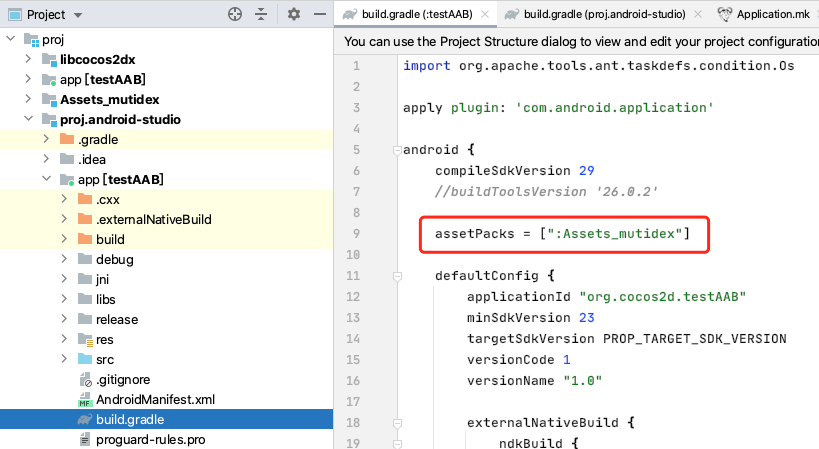Screen dimensions: 819x449
Task: Click the proj.android-studio module folder icon
Action: 49,120
